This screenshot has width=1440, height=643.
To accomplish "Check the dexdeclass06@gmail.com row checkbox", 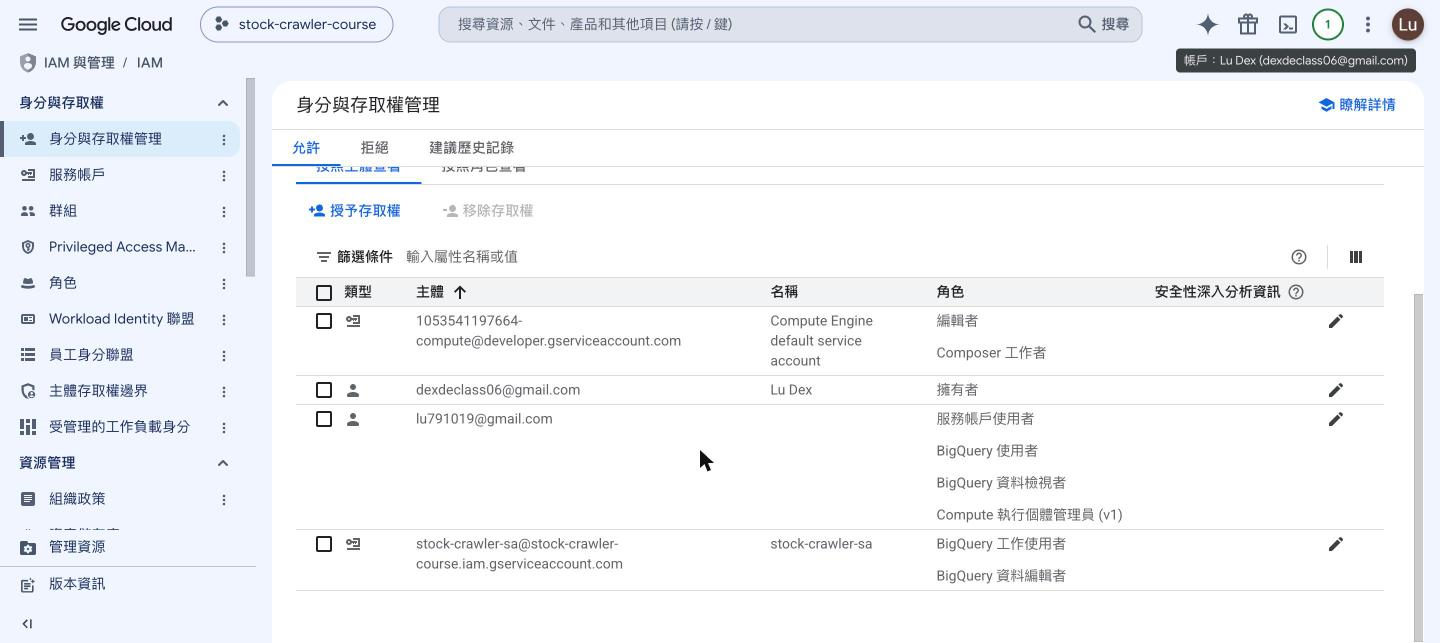I will (x=324, y=390).
